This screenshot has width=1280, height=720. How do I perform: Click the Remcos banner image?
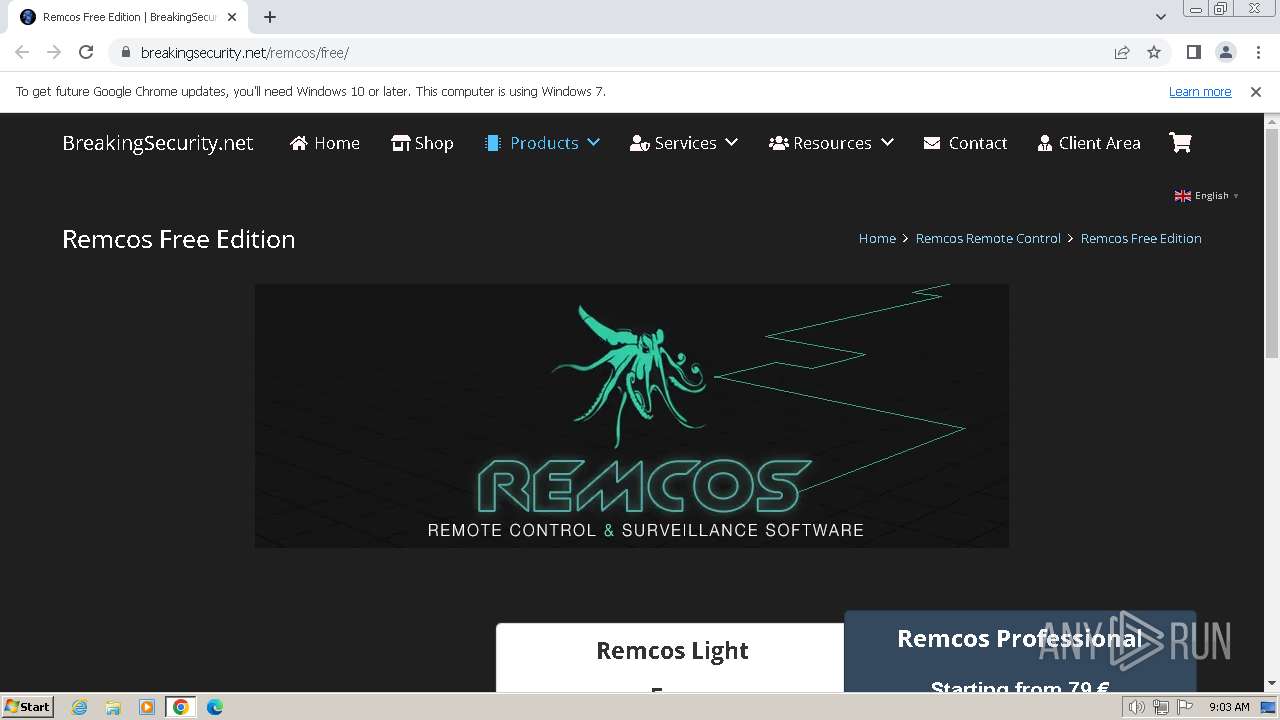point(632,416)
